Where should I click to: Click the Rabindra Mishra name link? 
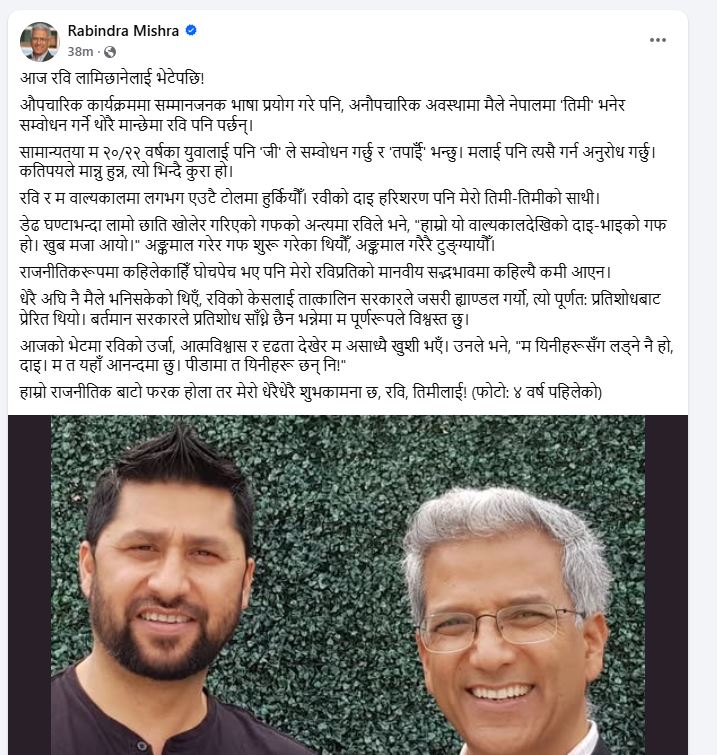(x=123, y=31)
